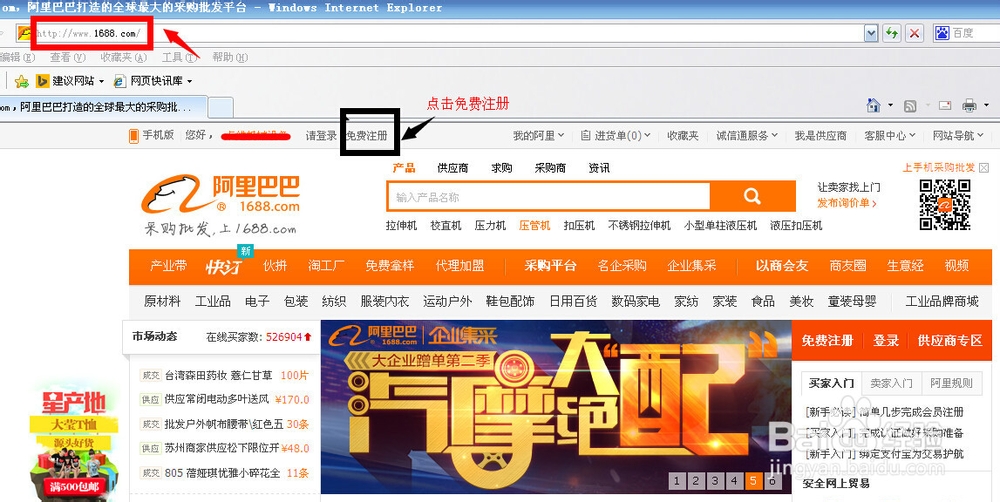Click the address bar URL field
The width and height of the screenshot is (1000, 502).
(x=446, y=33)
